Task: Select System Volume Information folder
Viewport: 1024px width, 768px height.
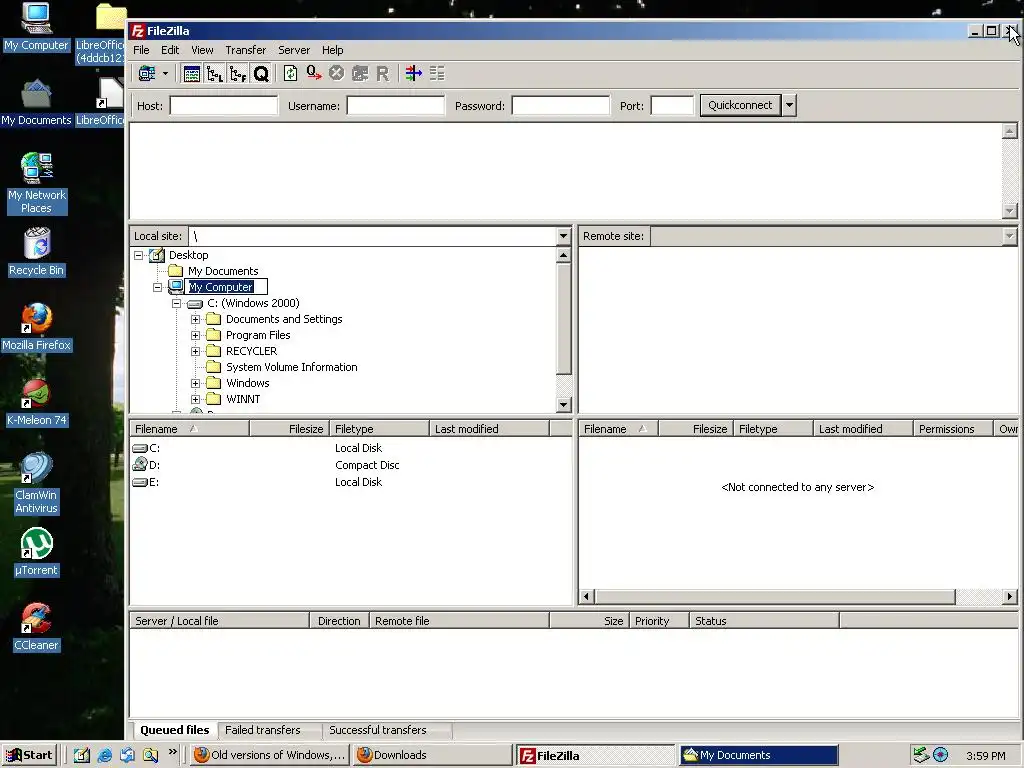Action: point(291,367)
